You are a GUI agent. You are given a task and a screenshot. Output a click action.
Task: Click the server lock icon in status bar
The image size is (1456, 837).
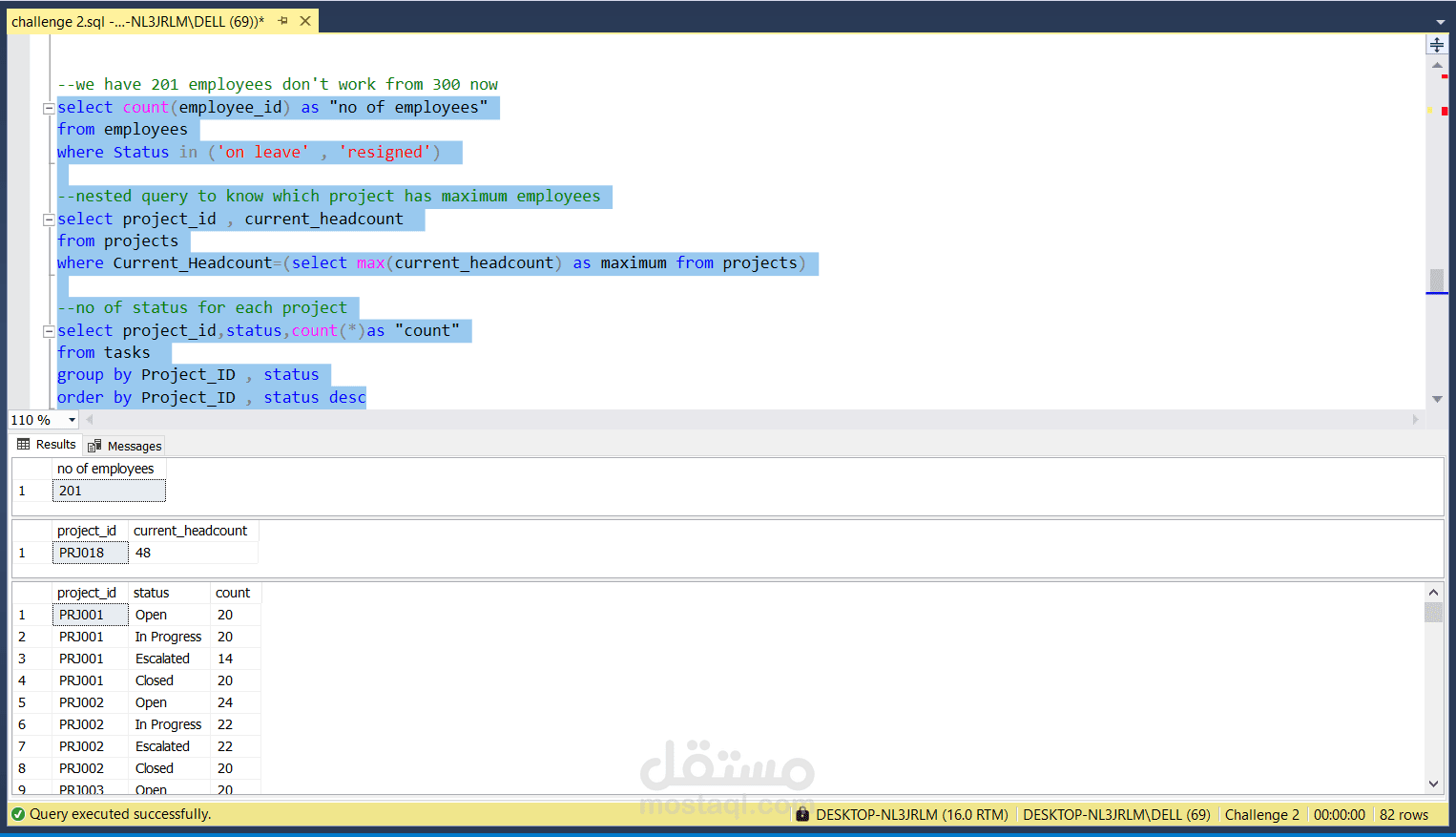(802, 814)
